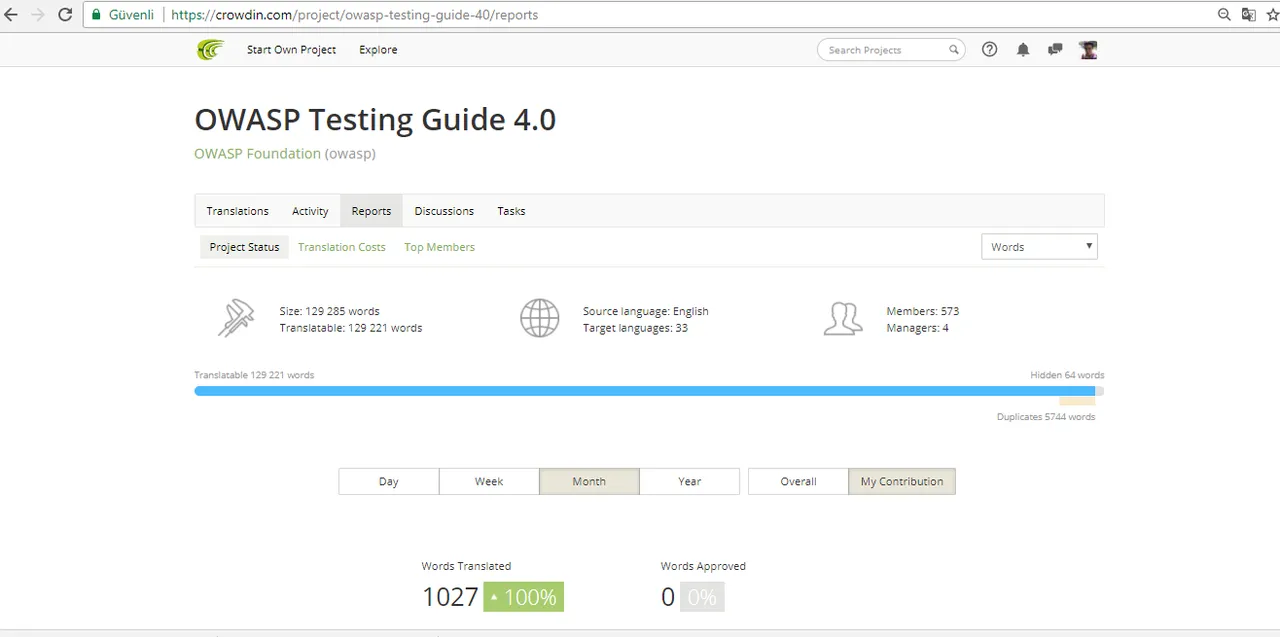Open the Tasks tab
1280x637 pixels.
[511, 211]
